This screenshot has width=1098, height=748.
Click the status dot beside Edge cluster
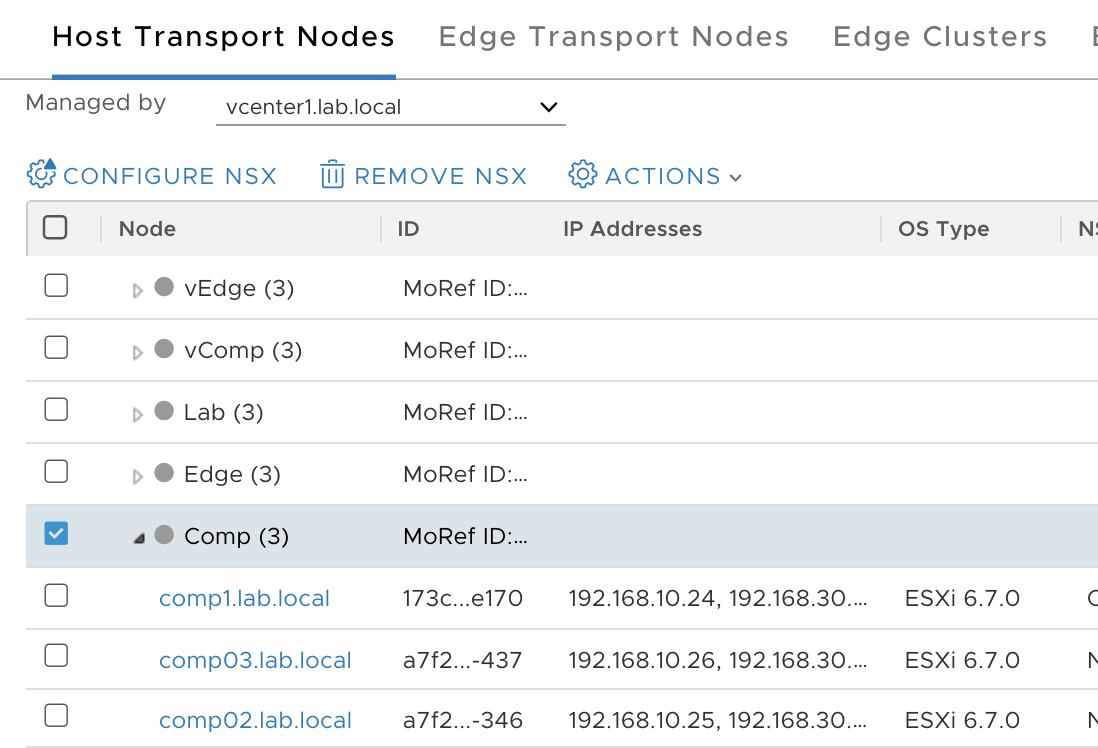(163, 474)
